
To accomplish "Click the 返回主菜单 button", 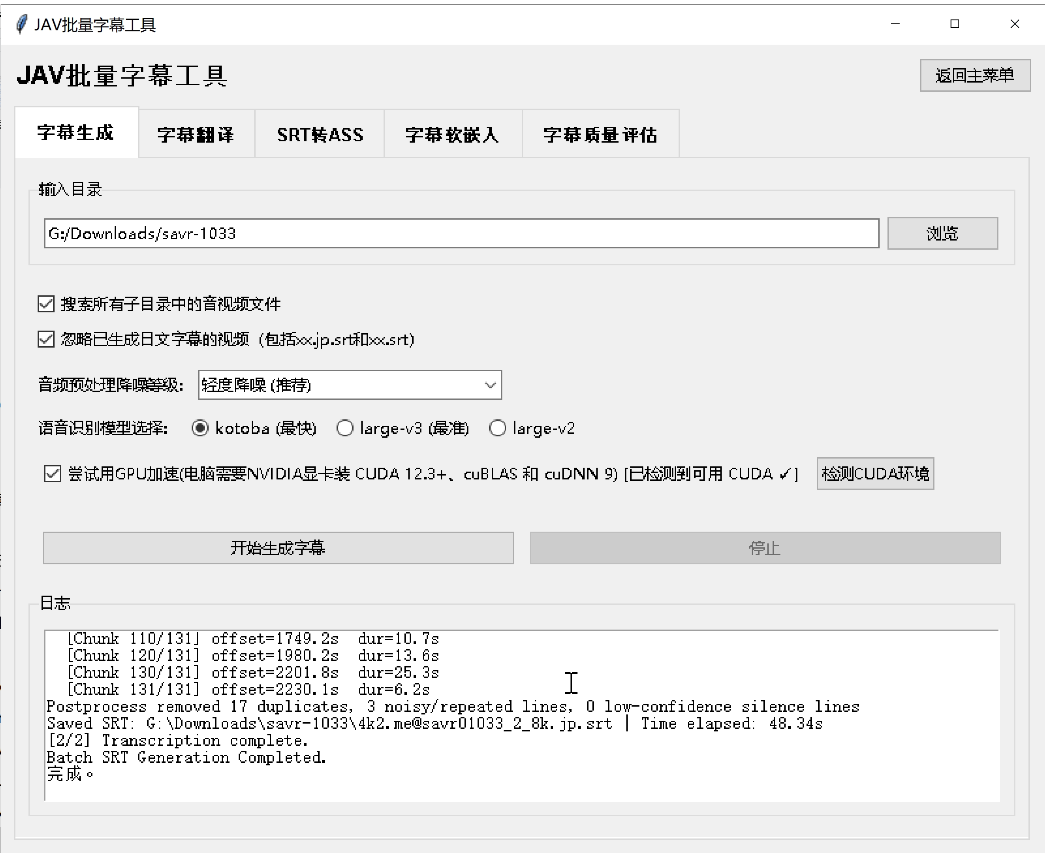I will [975, 75].
